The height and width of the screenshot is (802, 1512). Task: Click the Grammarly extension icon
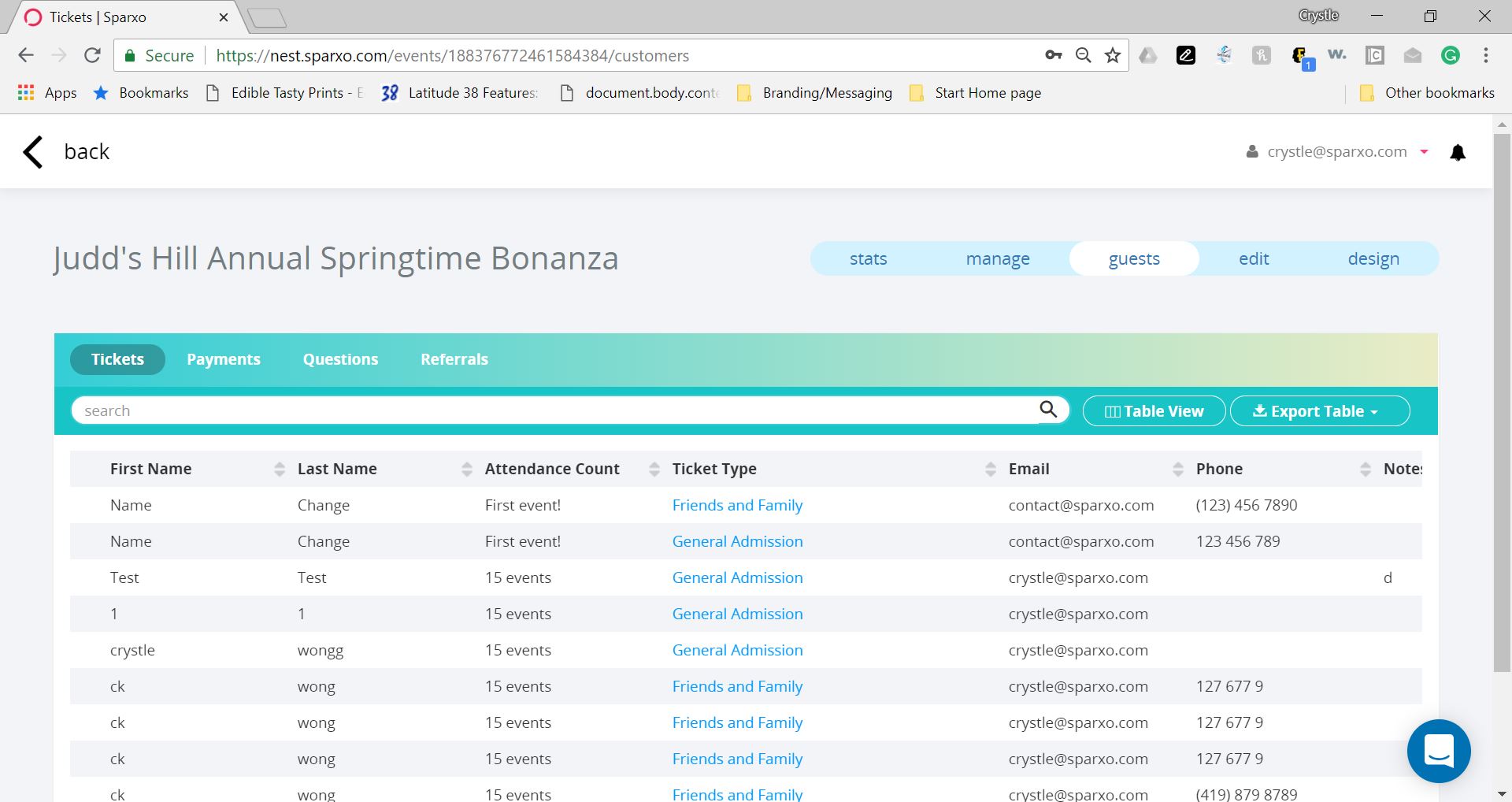coord(1451,55)
